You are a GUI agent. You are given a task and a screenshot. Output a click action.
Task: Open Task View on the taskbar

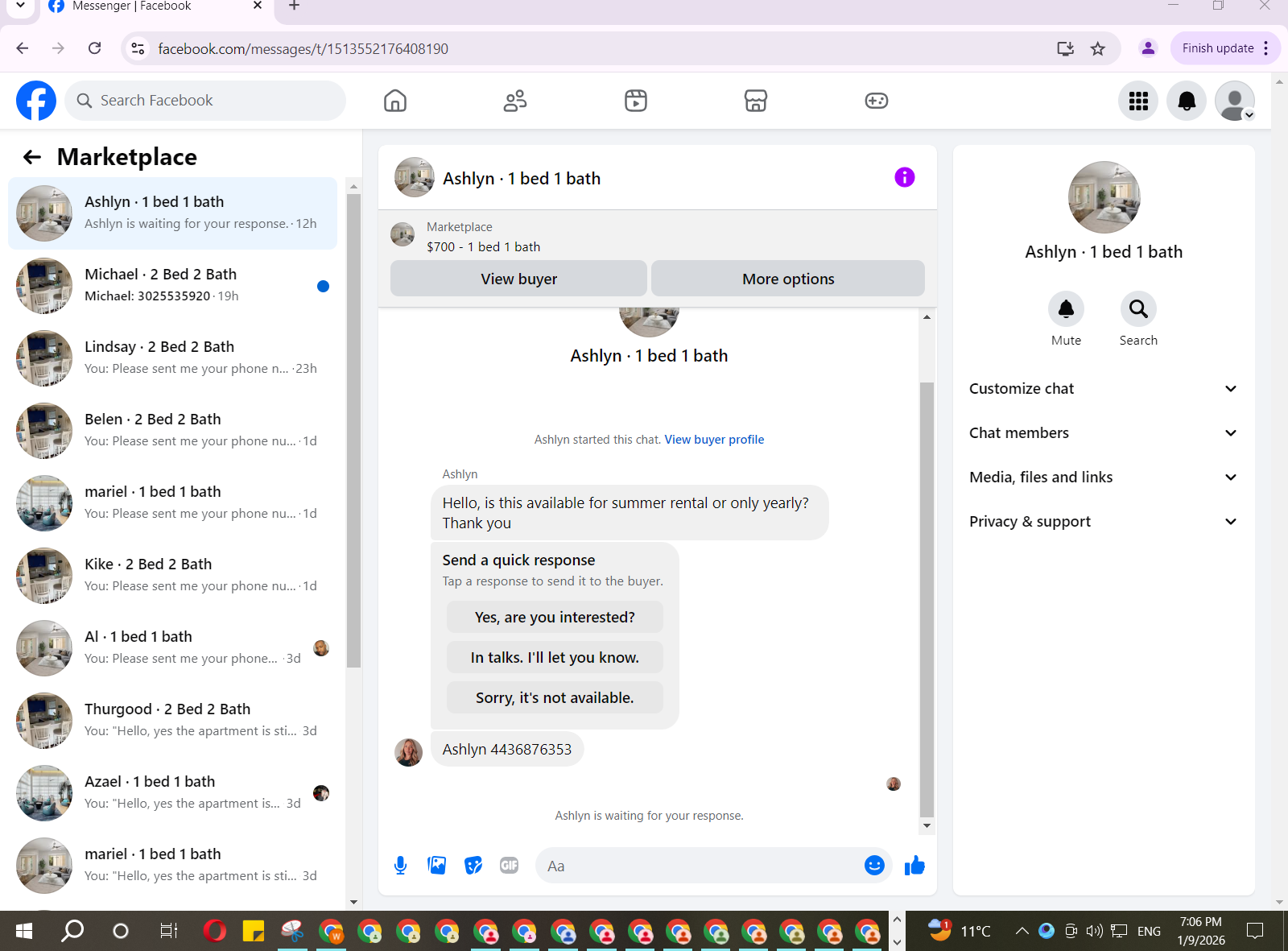tap(168, 931)
